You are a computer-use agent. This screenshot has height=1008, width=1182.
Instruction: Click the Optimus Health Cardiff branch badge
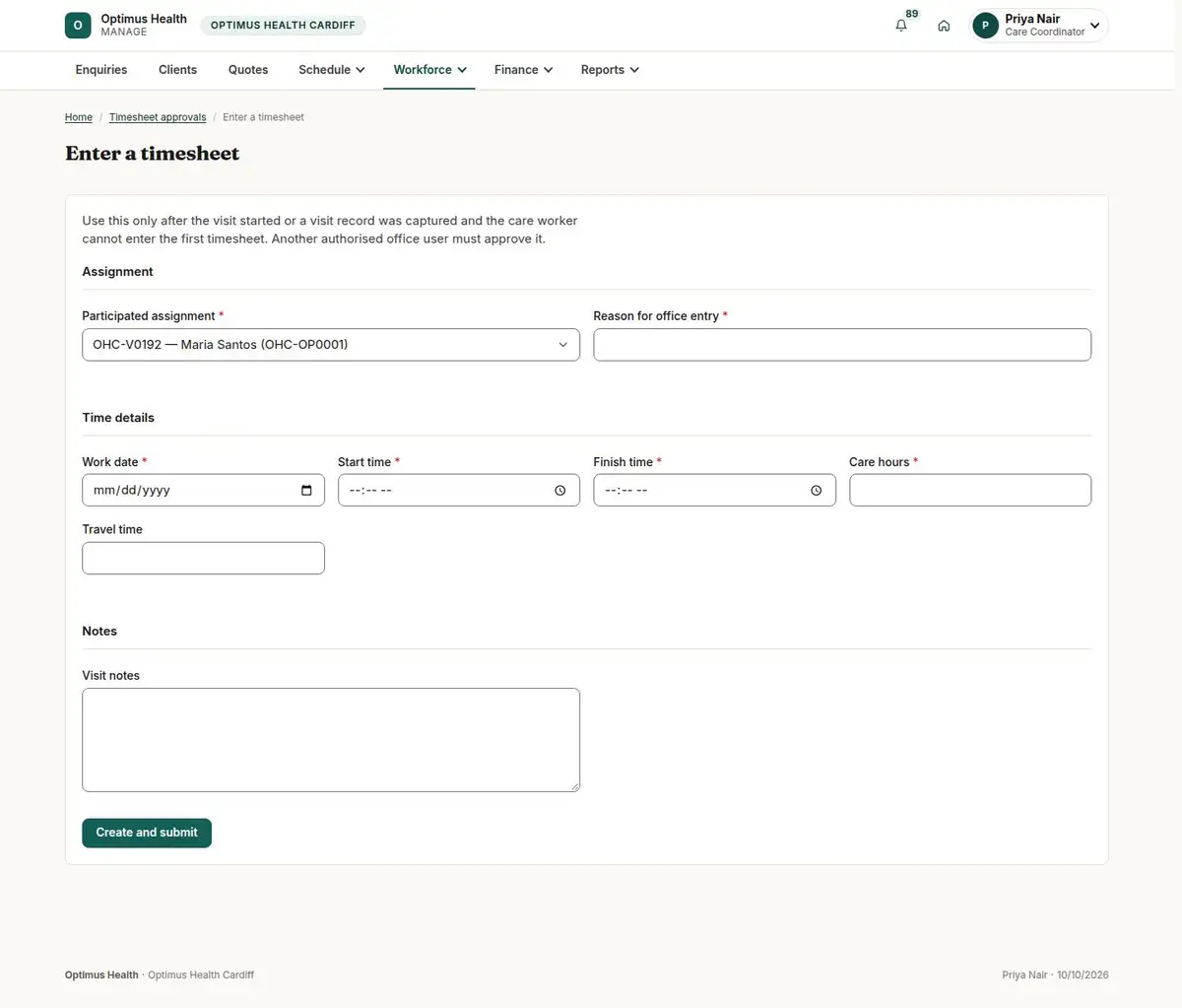pyautogui.click(x=283, y=26)
